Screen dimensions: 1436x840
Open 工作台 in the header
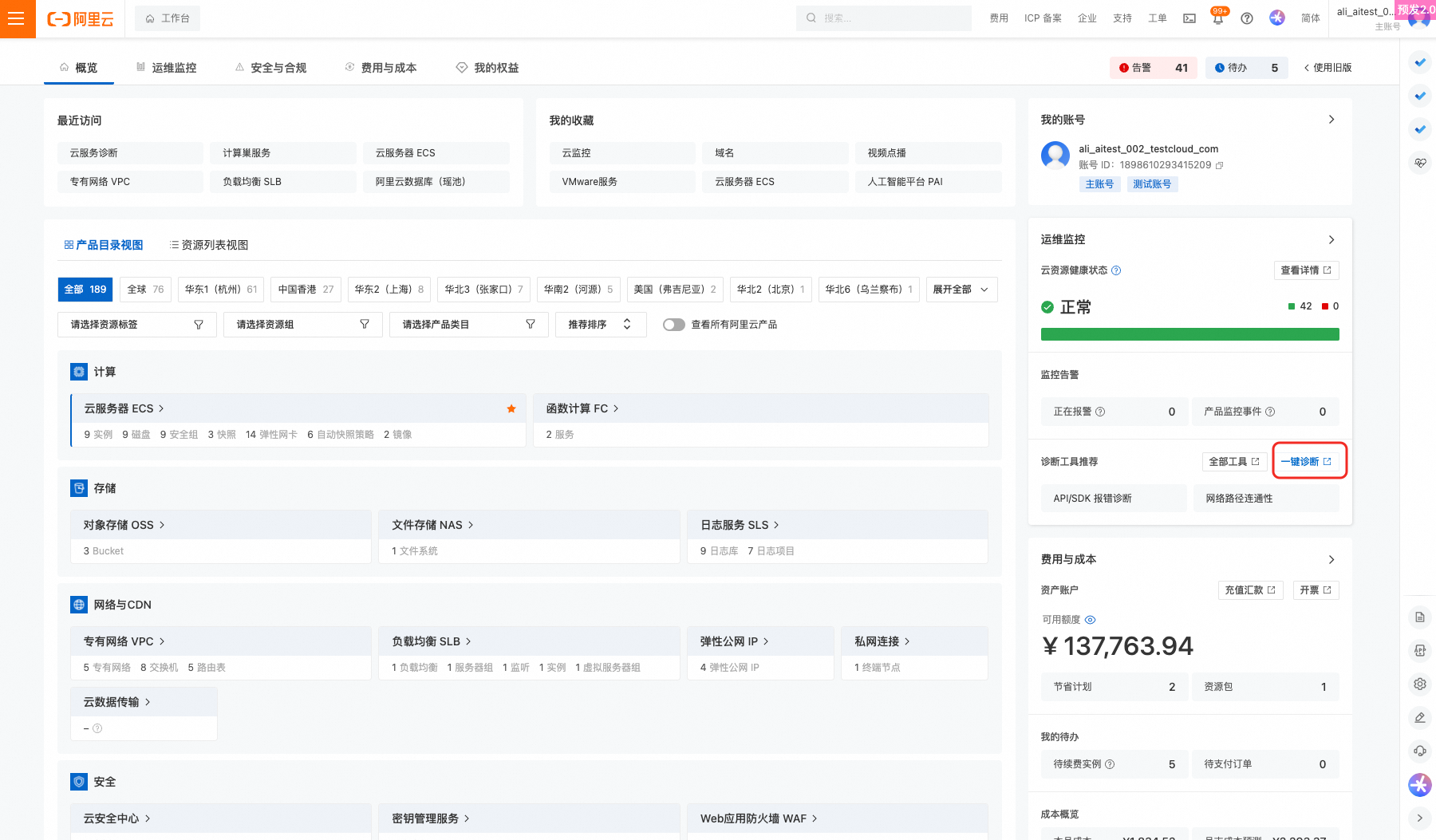pyautogui.click(x=168, y=18)
